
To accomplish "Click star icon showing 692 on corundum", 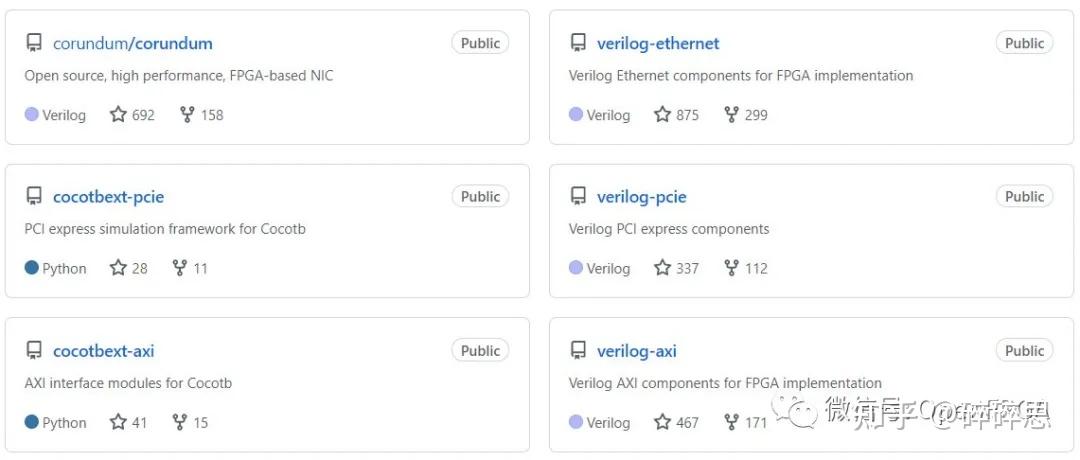I will coord(118,114).
